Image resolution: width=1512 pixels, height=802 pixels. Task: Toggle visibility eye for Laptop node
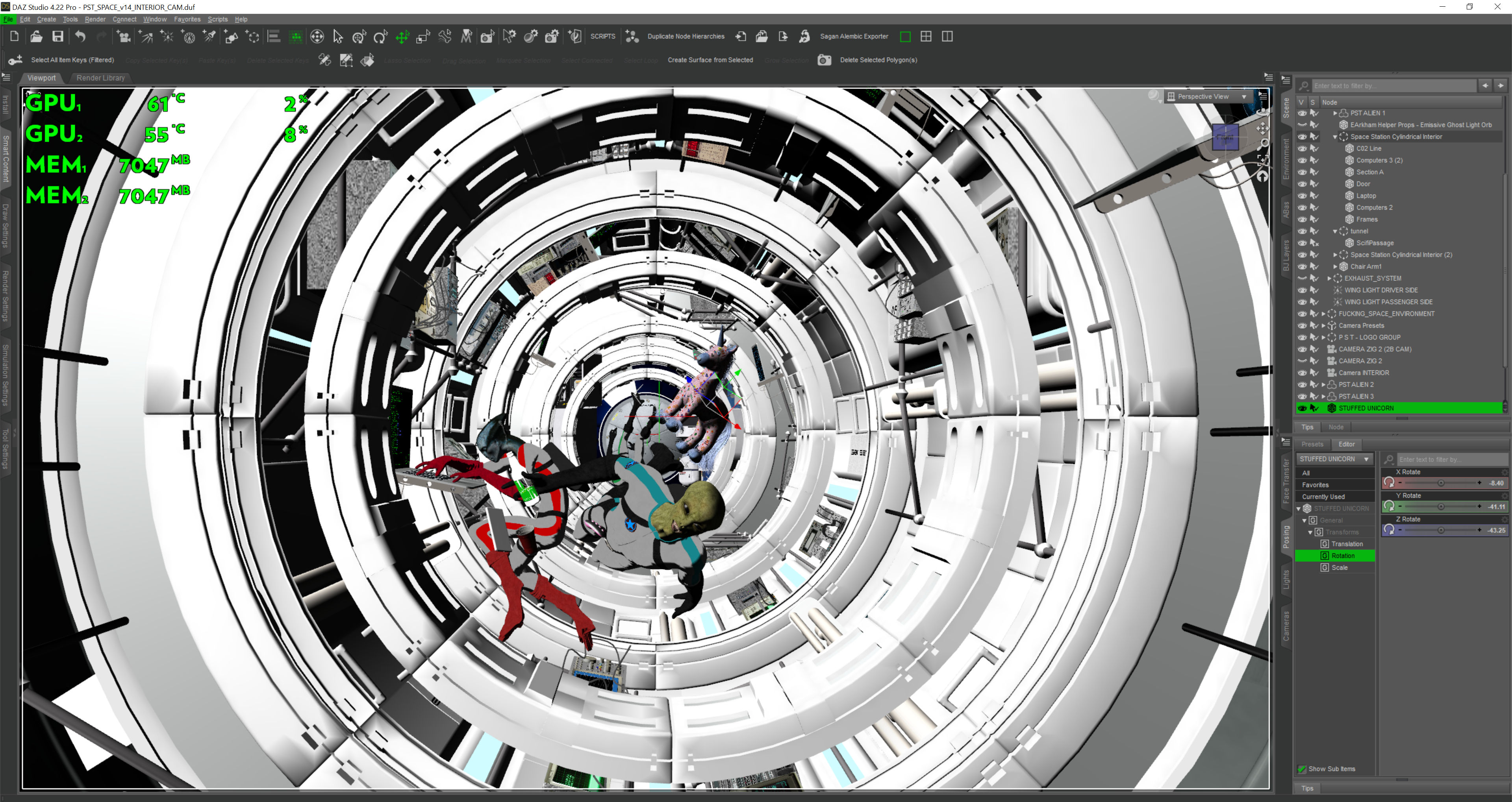(1302, 195)
